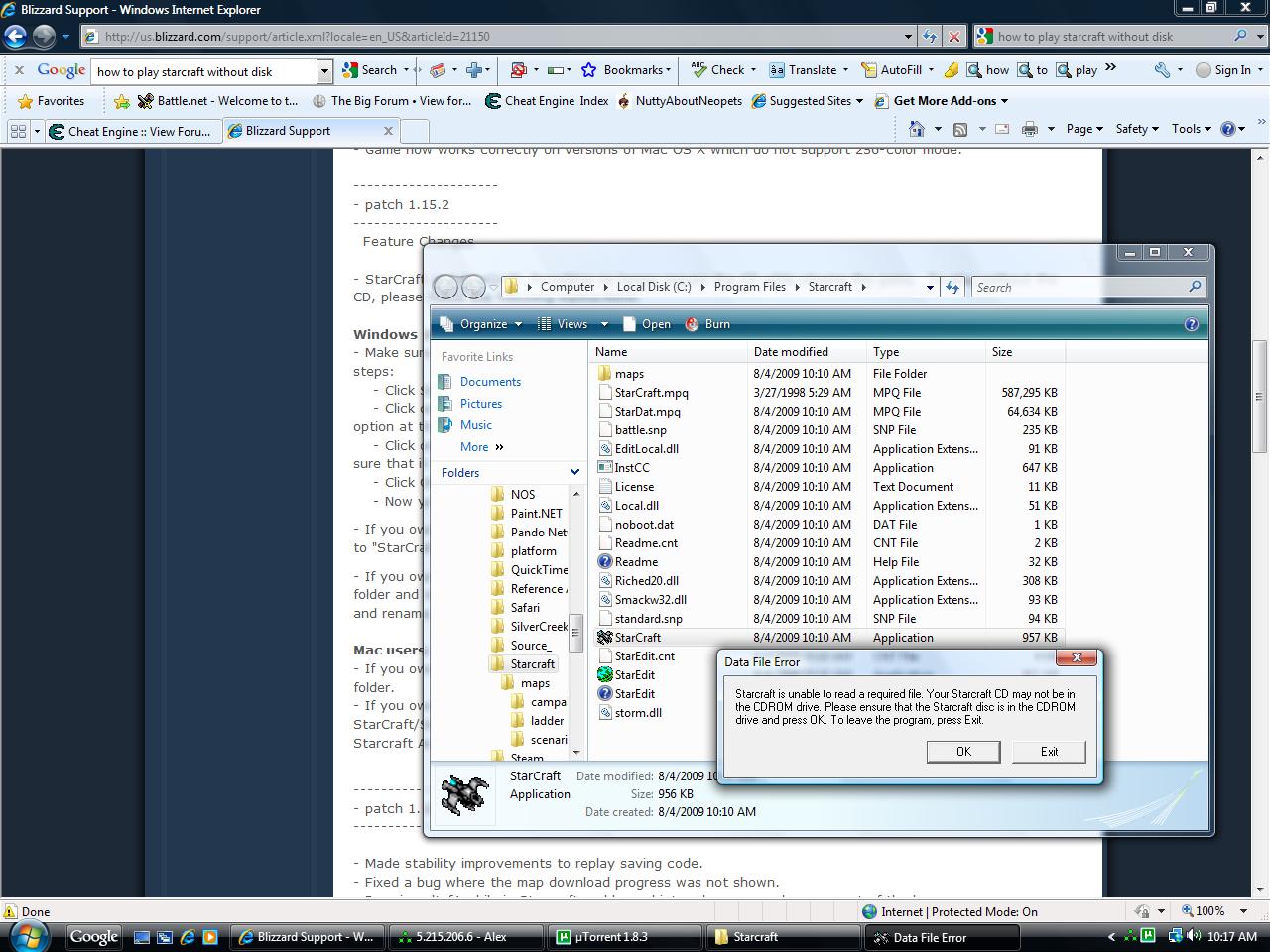Click Local Disk (C:) in the breadcrumb path

pyautogui.click(x=654, y=287)
